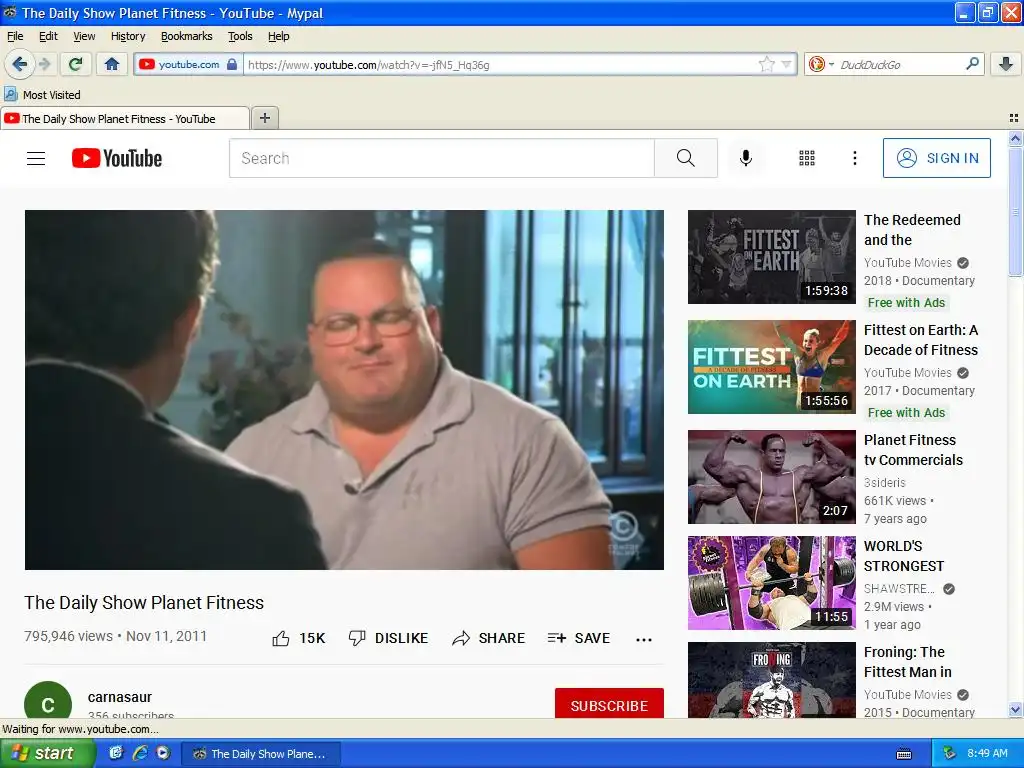The image size is (1024, 768).
Task: Click the Show Desktop quick launch icon
Action: (116, 753)
